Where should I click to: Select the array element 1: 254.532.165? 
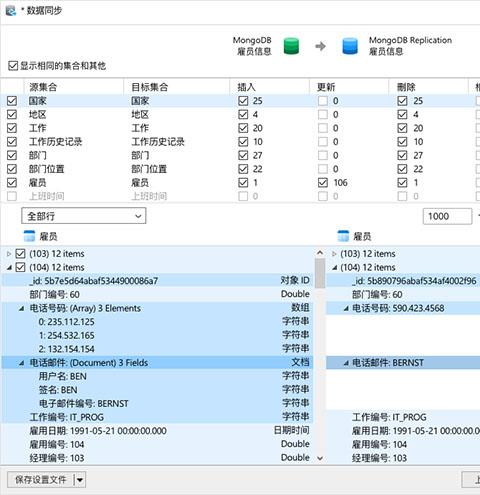click(157, 335)
